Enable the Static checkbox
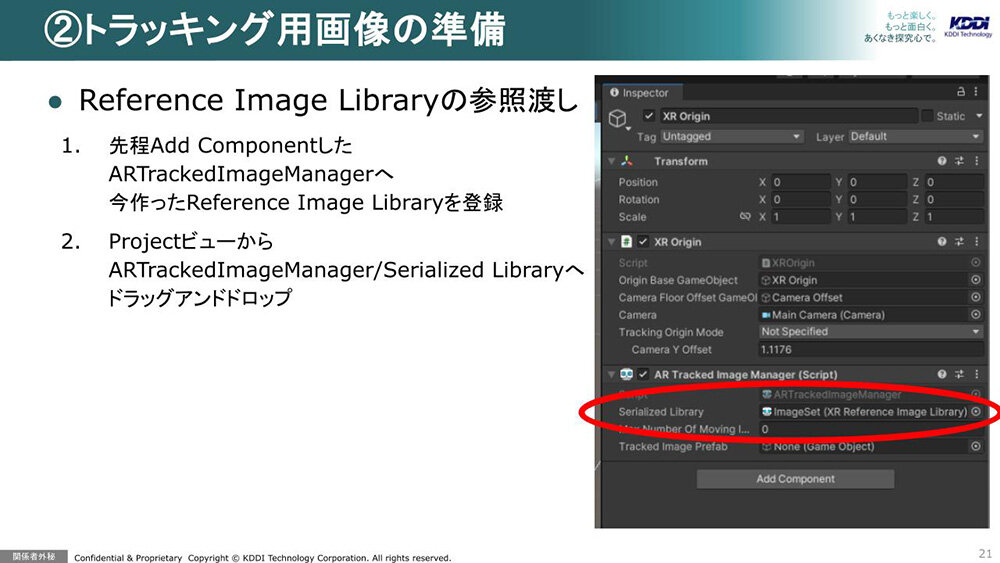This screenshot has height=563, width=1000. tap(927, 116)
